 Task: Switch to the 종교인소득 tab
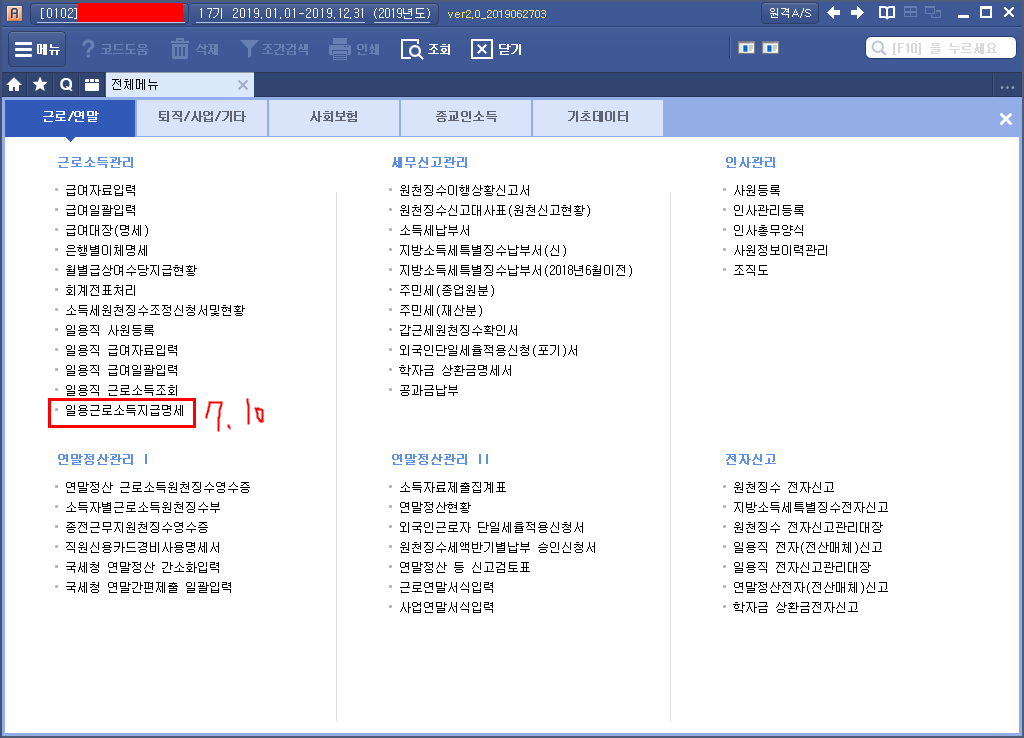click(466, 117)
